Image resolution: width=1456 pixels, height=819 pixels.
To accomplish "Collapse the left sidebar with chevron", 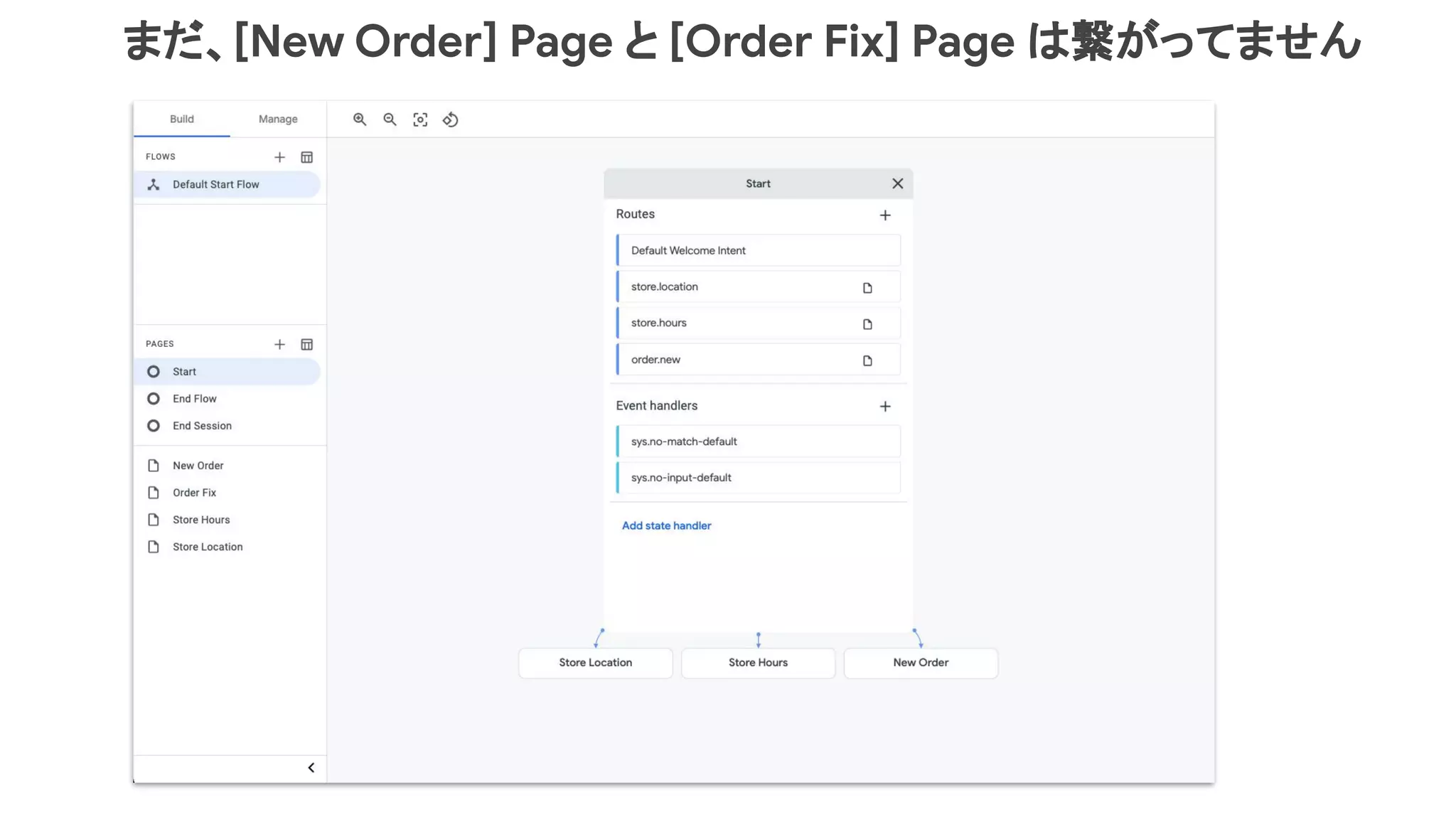I will (311, 767).
